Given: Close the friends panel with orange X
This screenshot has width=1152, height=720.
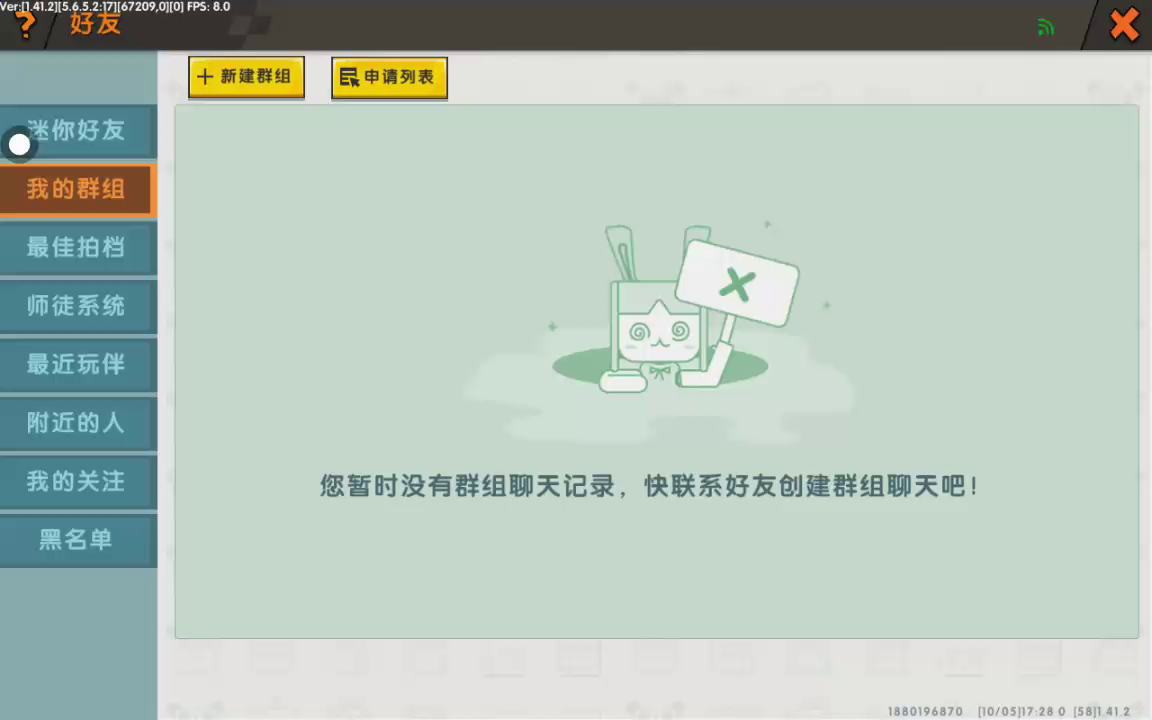Looking at the screenshot, I should pyautogui.click(x=1124, y=25).
